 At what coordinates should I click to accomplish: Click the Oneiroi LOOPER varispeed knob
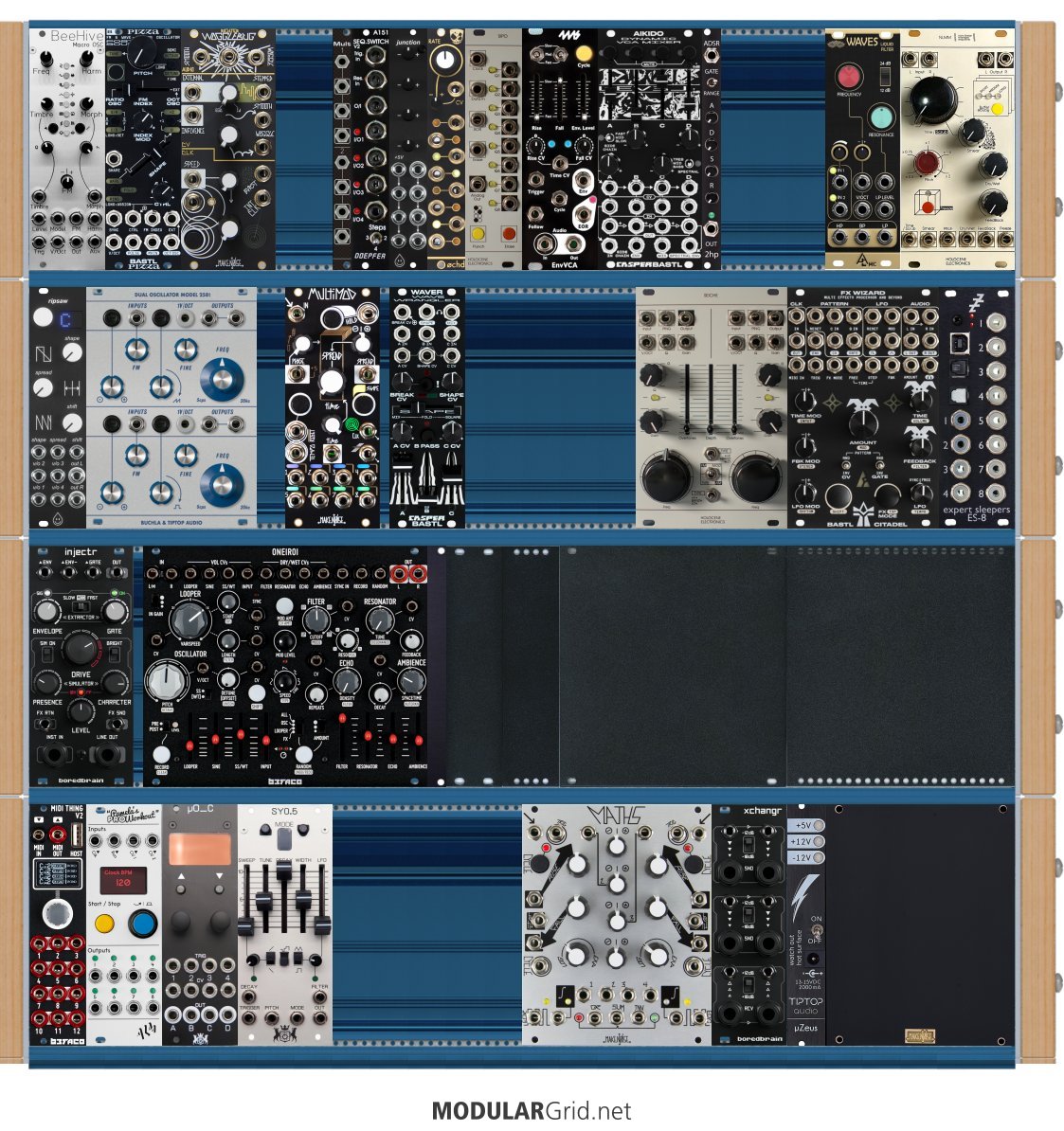[x=189, y=619]
